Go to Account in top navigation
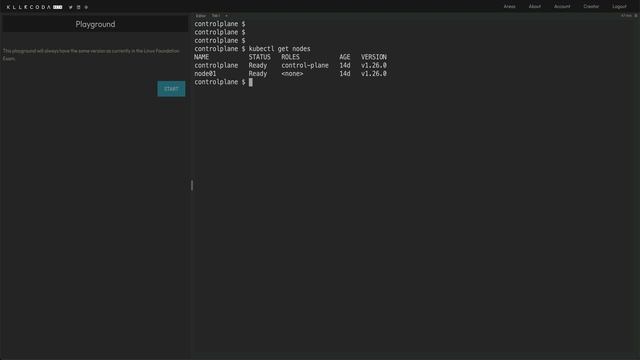This screenshot has width=640, height=360. click(562, 7)
